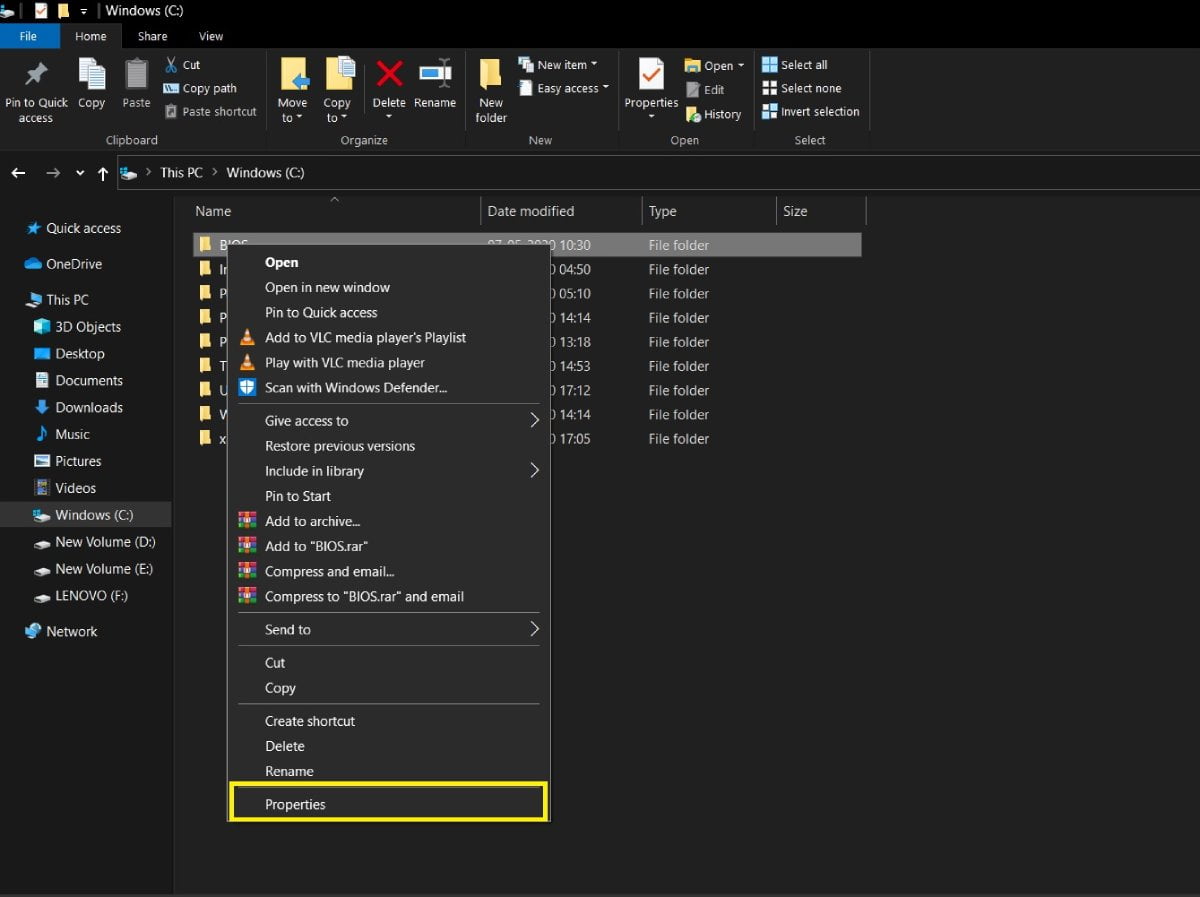
Task: Switch to the Share tab
Action: (153, 36)
